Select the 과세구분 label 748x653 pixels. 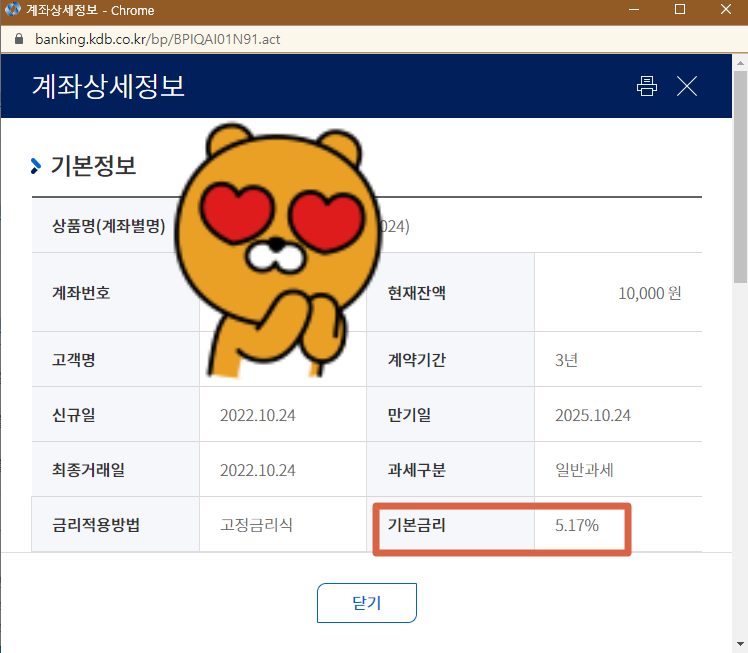click(x=417, y=470)
